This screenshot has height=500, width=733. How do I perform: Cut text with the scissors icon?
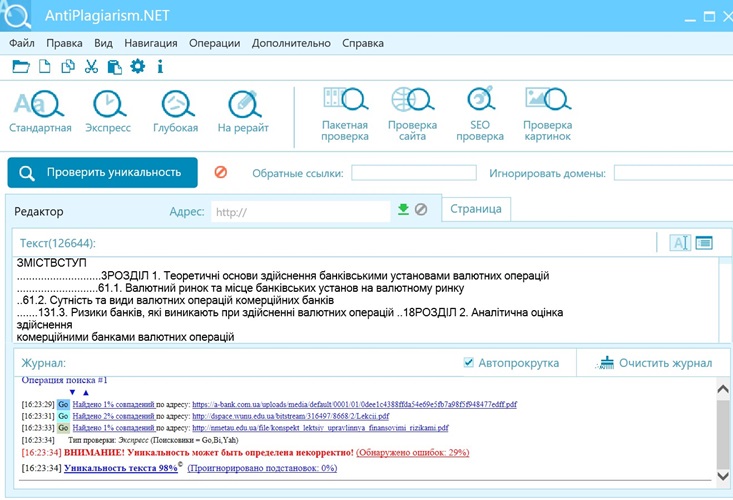tap(91, 66)
